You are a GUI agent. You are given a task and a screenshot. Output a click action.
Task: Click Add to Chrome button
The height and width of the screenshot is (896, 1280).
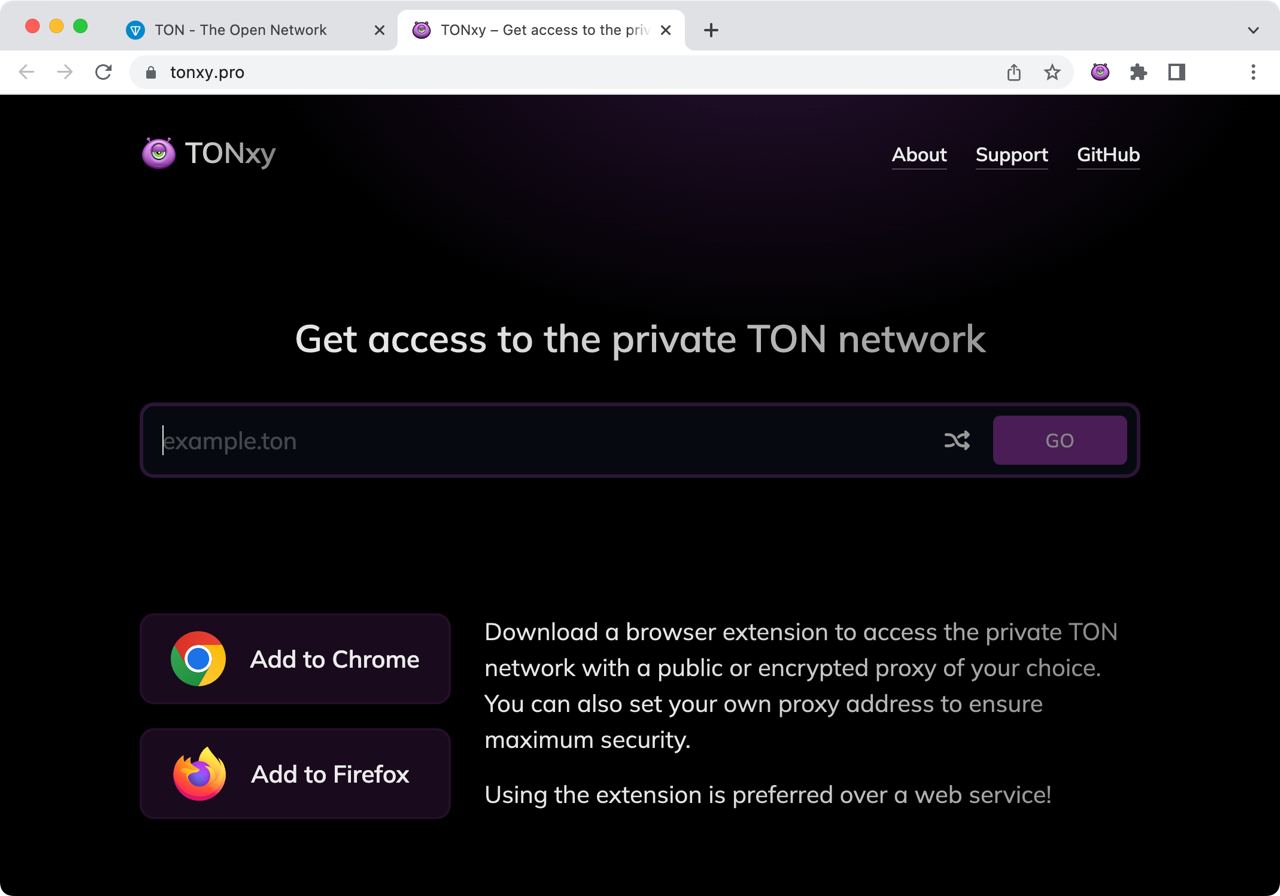pyautogui.click(x=295, y=659)
